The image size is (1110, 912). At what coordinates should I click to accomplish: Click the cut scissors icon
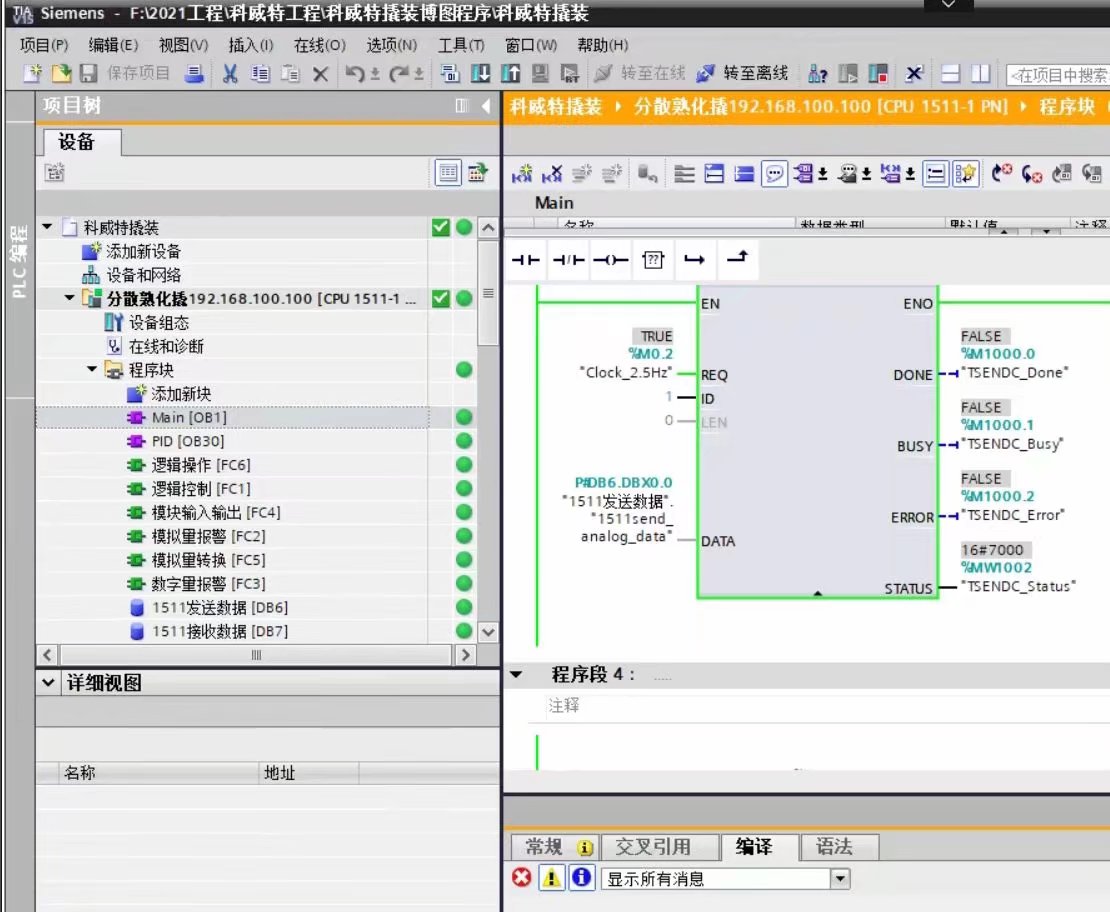pos(230,74)
